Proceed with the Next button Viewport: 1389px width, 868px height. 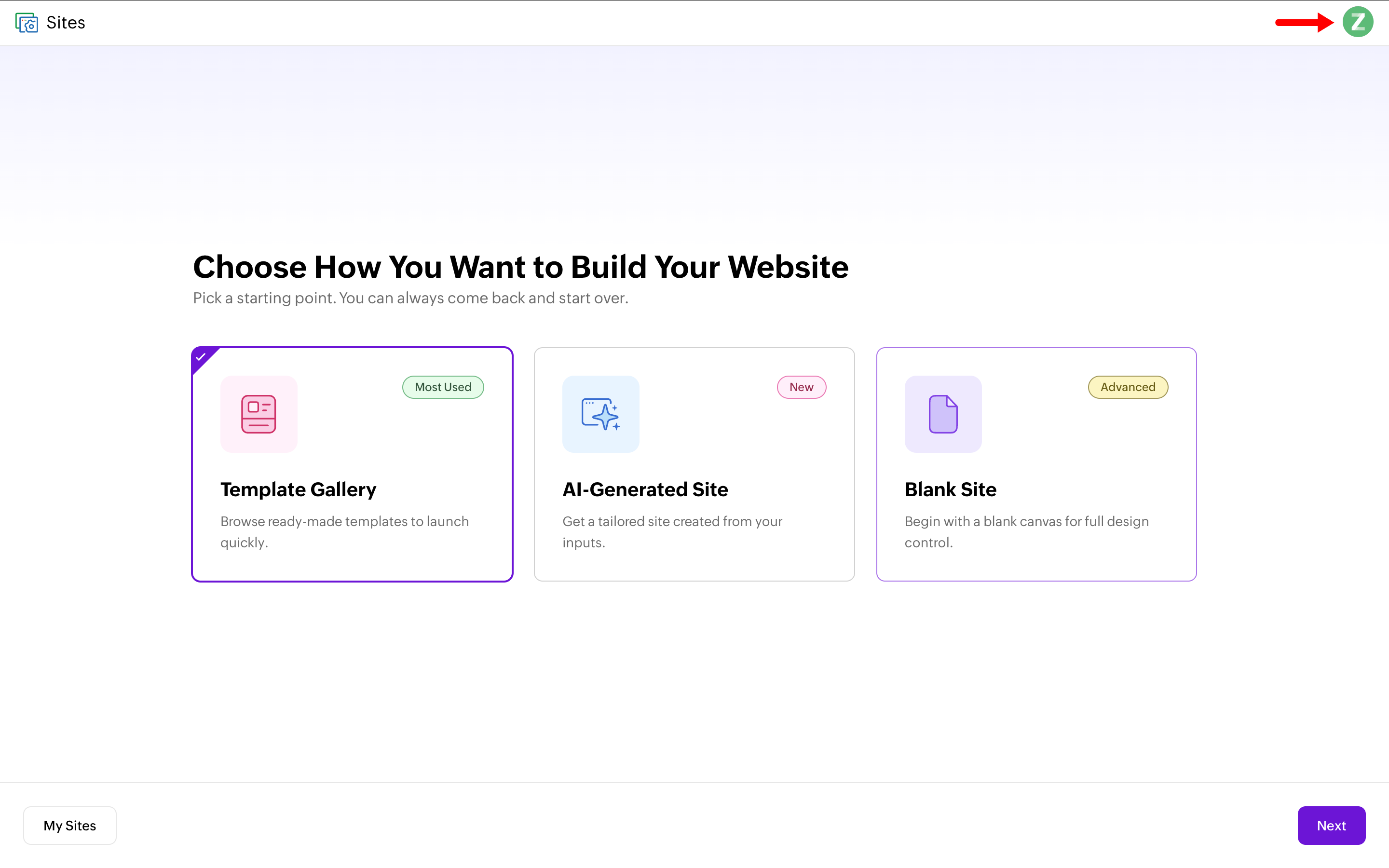tap(1331, 825)
